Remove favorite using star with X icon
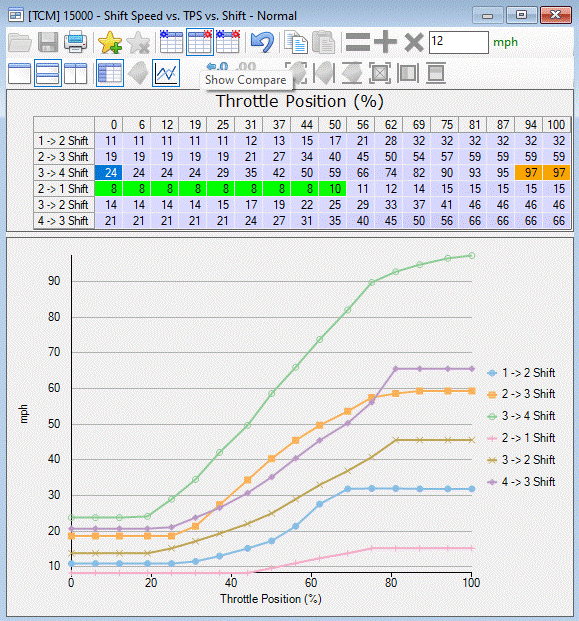Screen dimensions: 579x621 (138, 42)
